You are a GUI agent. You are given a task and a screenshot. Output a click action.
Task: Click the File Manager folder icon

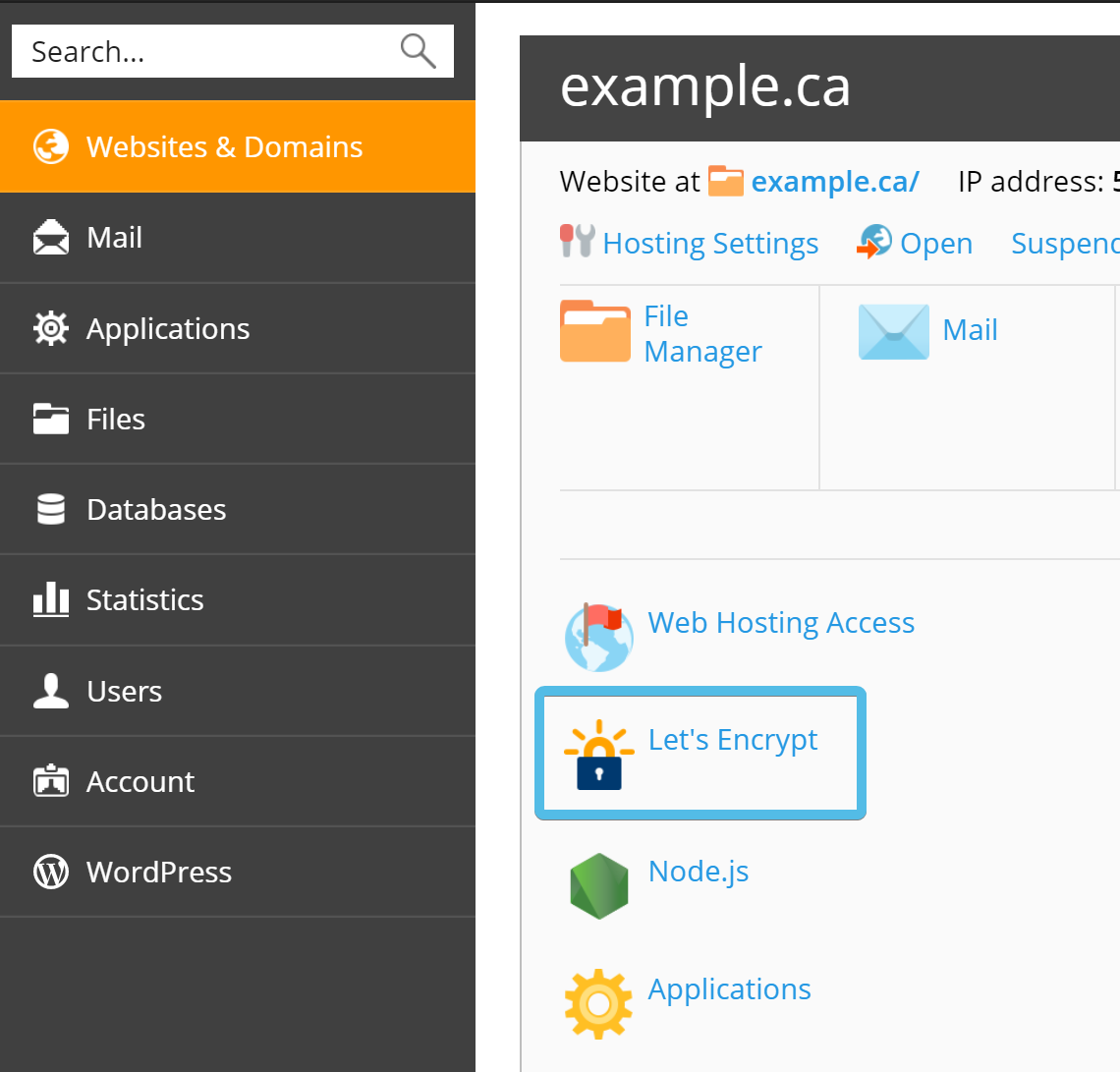coord(595,331)
